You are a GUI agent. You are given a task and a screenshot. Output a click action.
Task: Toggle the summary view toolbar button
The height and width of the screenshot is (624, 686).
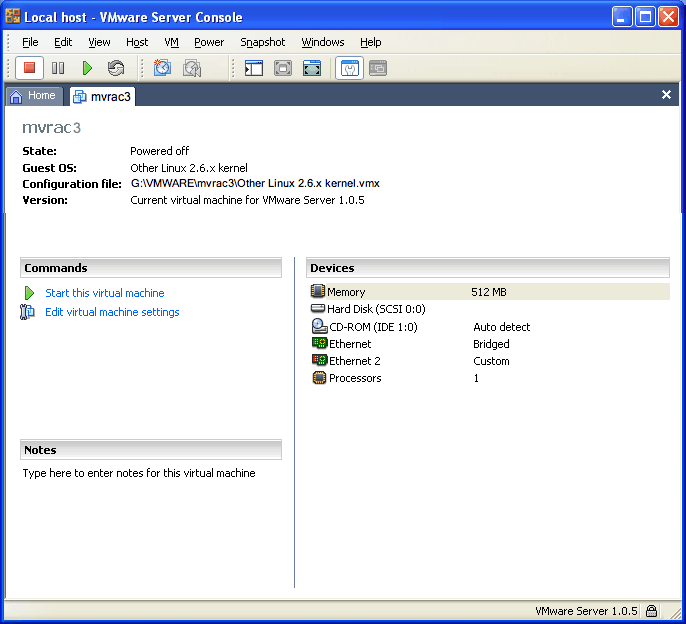point(349,68)
